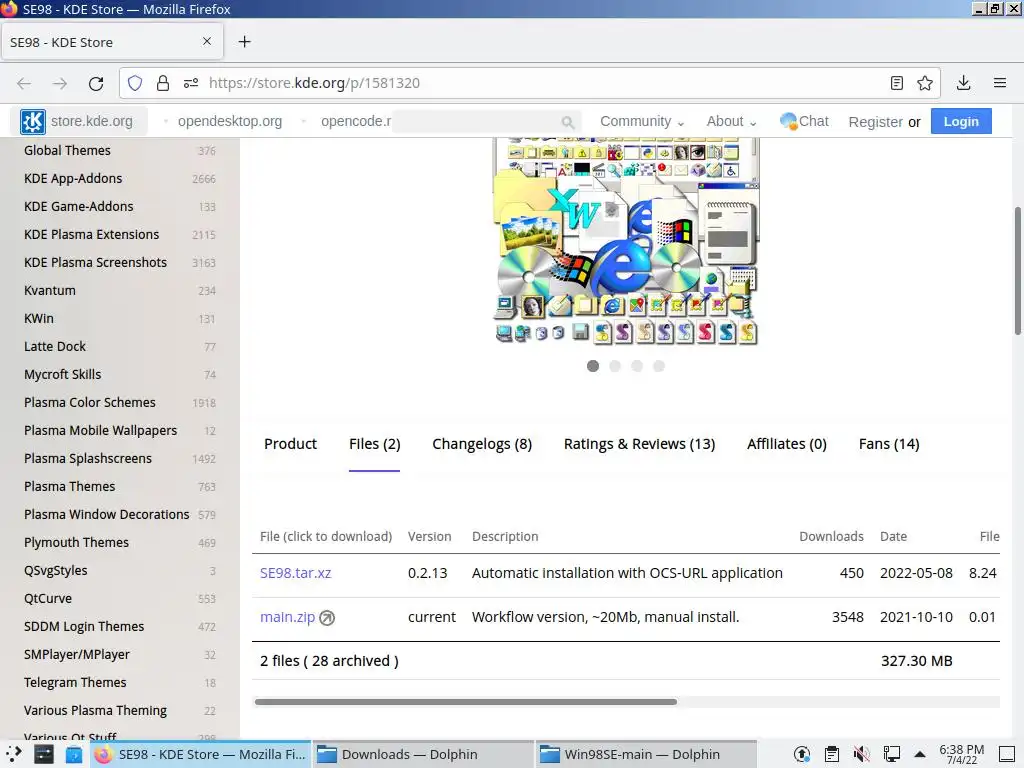Switch to Downloads — Dolphin taskbar window

tap(423, 754)
